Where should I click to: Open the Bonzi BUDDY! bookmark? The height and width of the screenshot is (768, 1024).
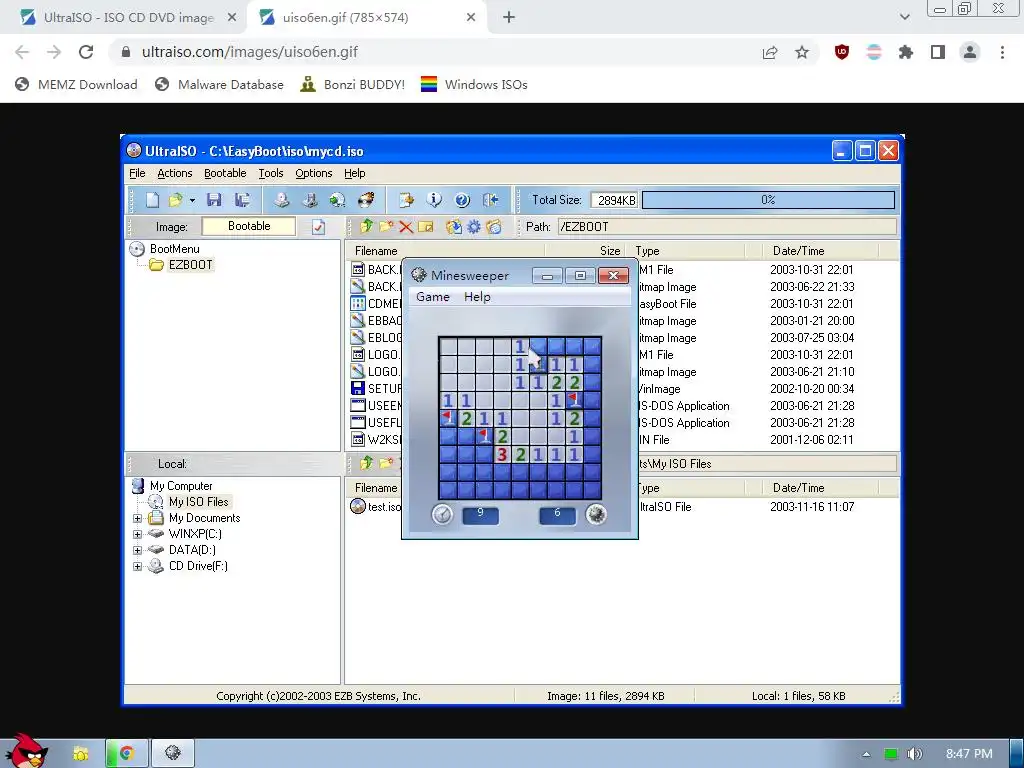[353, 84]
